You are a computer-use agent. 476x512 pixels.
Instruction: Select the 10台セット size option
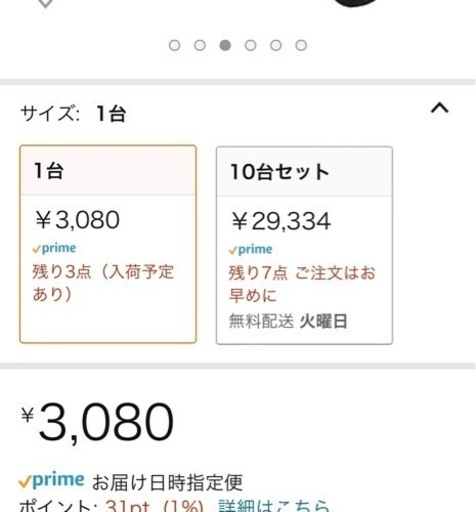pos(304,245)
